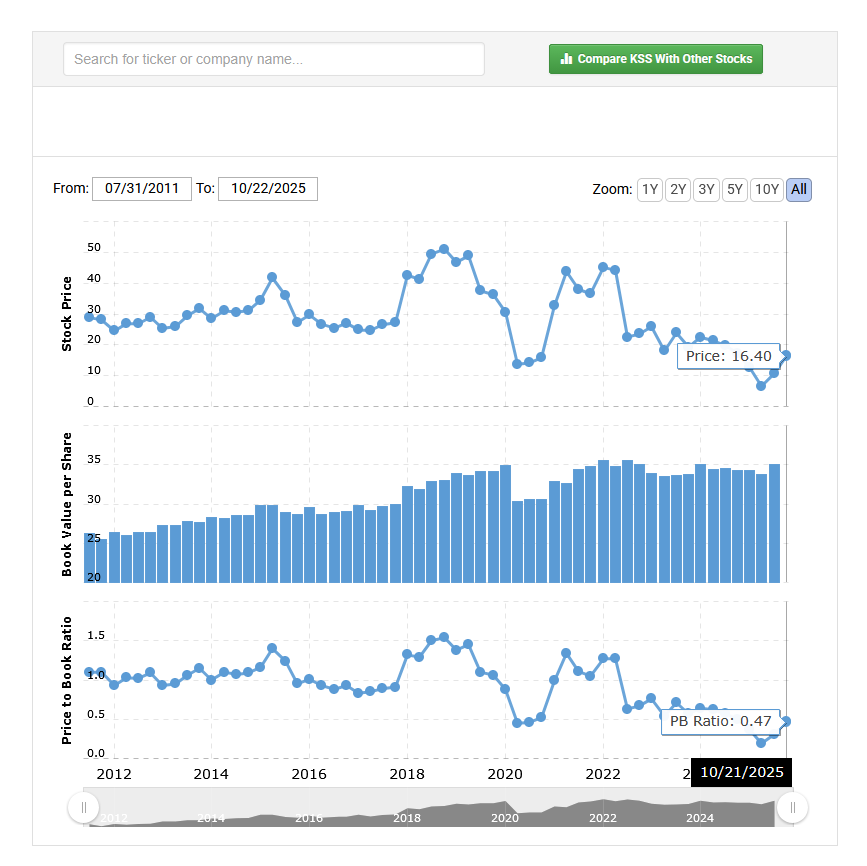Click the first stock price point in 2011

tap(89, 317)
